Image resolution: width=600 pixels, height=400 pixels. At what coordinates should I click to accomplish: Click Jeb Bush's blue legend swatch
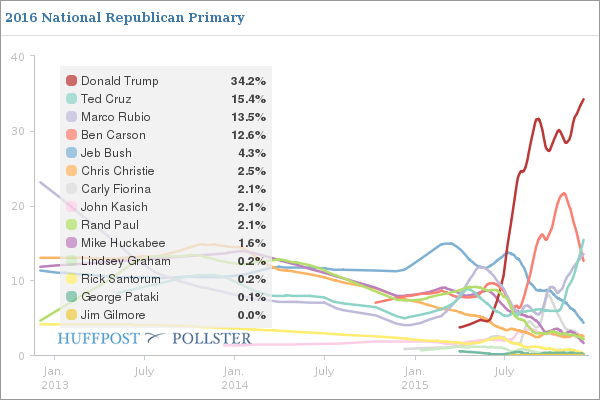click(71, 153)
